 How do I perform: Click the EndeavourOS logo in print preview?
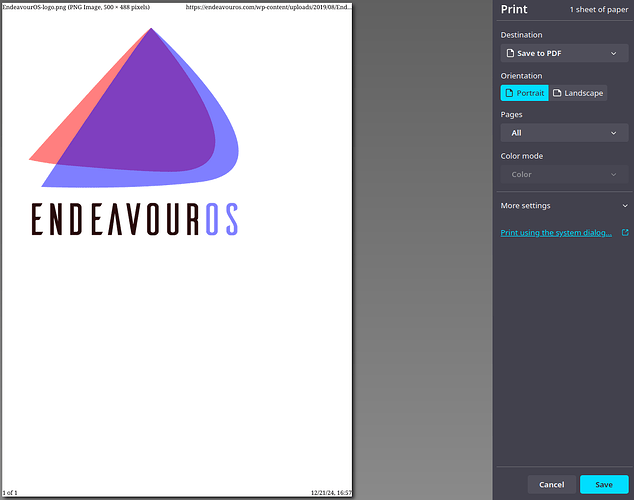(x=134, y=132)
